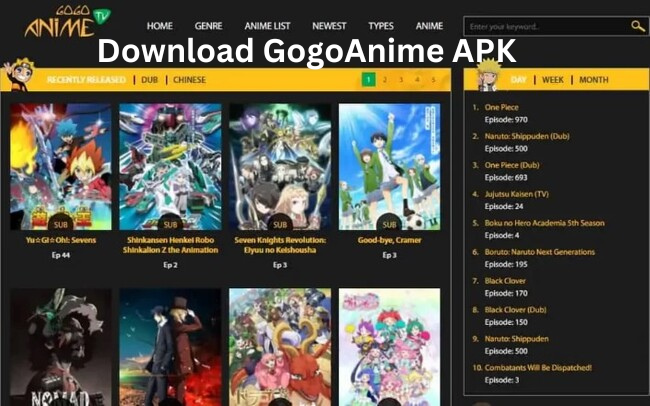This screenshot has height=406, width=650.
Task: Open Boku no Hero Academia 5th Season
Action: coord(544,223)
